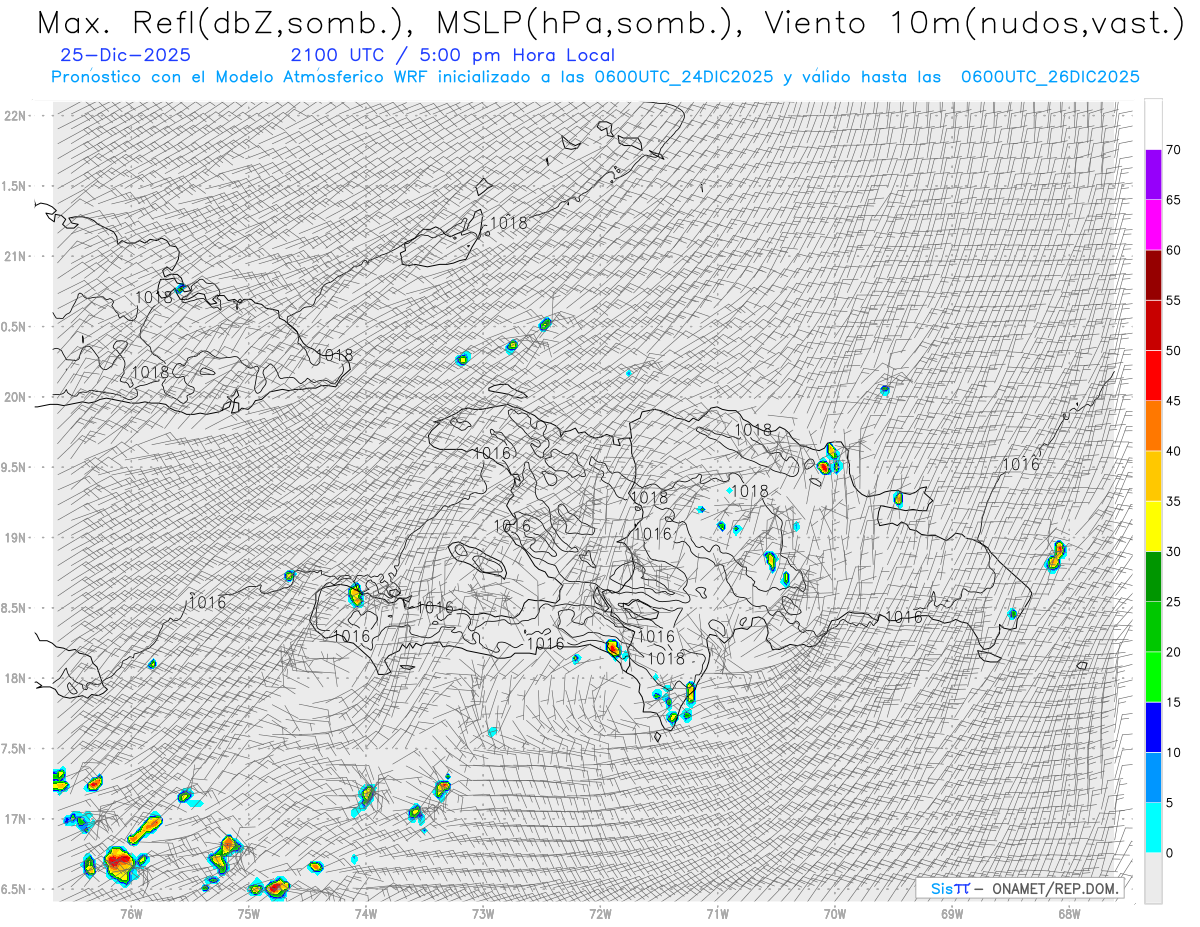Select the date label '25-Dic-2025'
Screen dimensions: 1200x927
[125, 56]
